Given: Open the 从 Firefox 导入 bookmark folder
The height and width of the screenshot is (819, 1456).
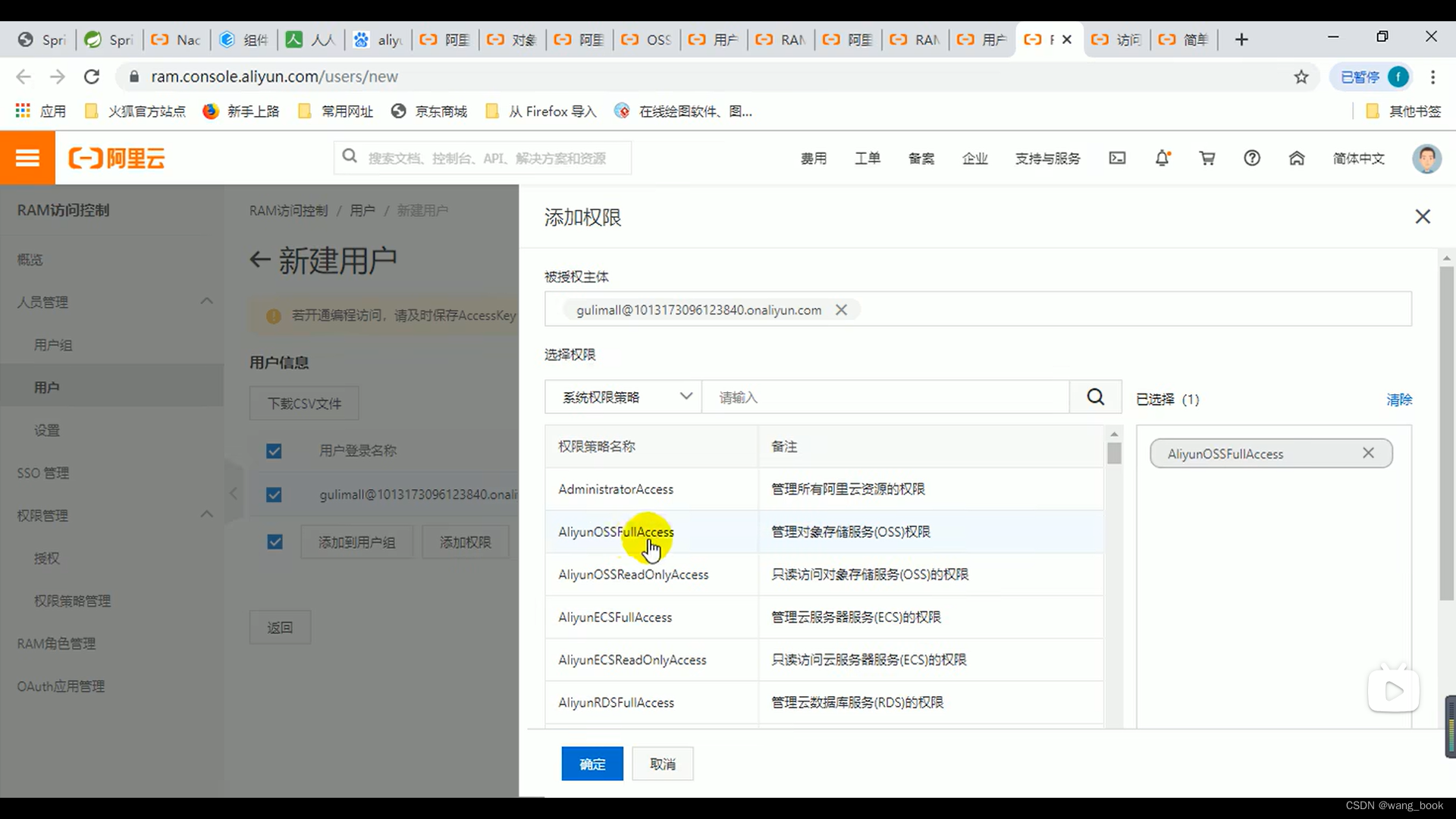Looking at the screenshot, I should 541,111.
